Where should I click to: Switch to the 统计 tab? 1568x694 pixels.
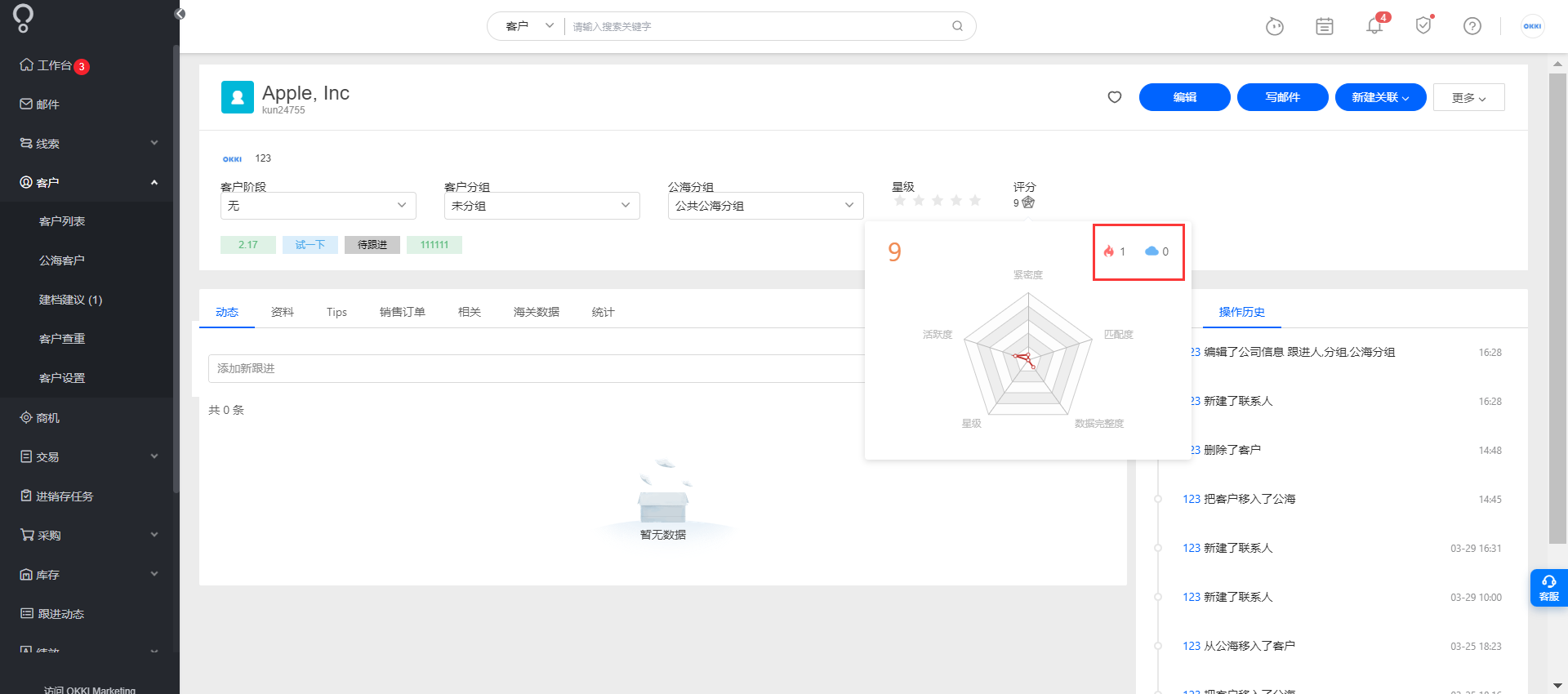604,312
